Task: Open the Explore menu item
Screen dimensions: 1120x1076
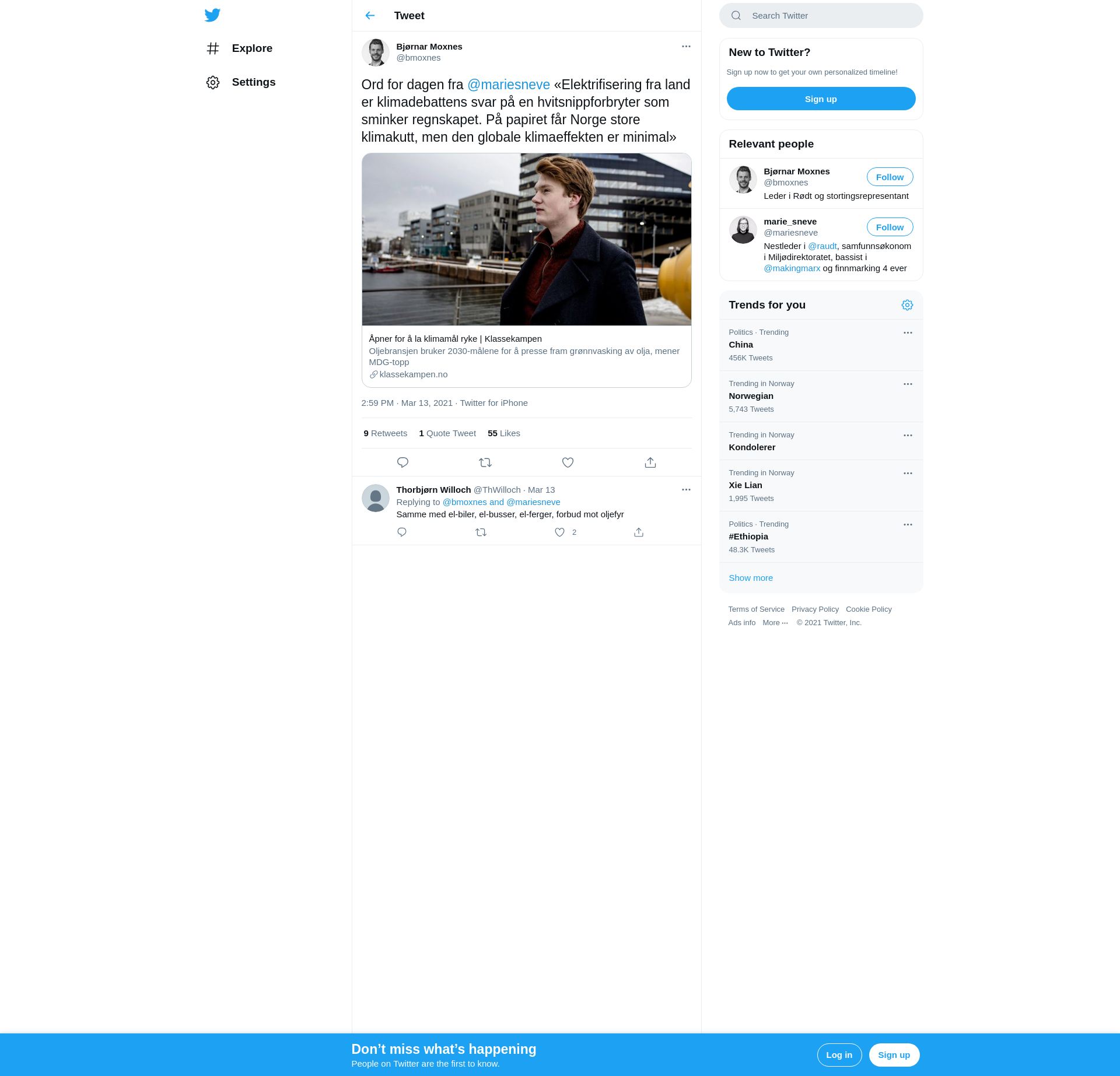Action: (240, 48)
